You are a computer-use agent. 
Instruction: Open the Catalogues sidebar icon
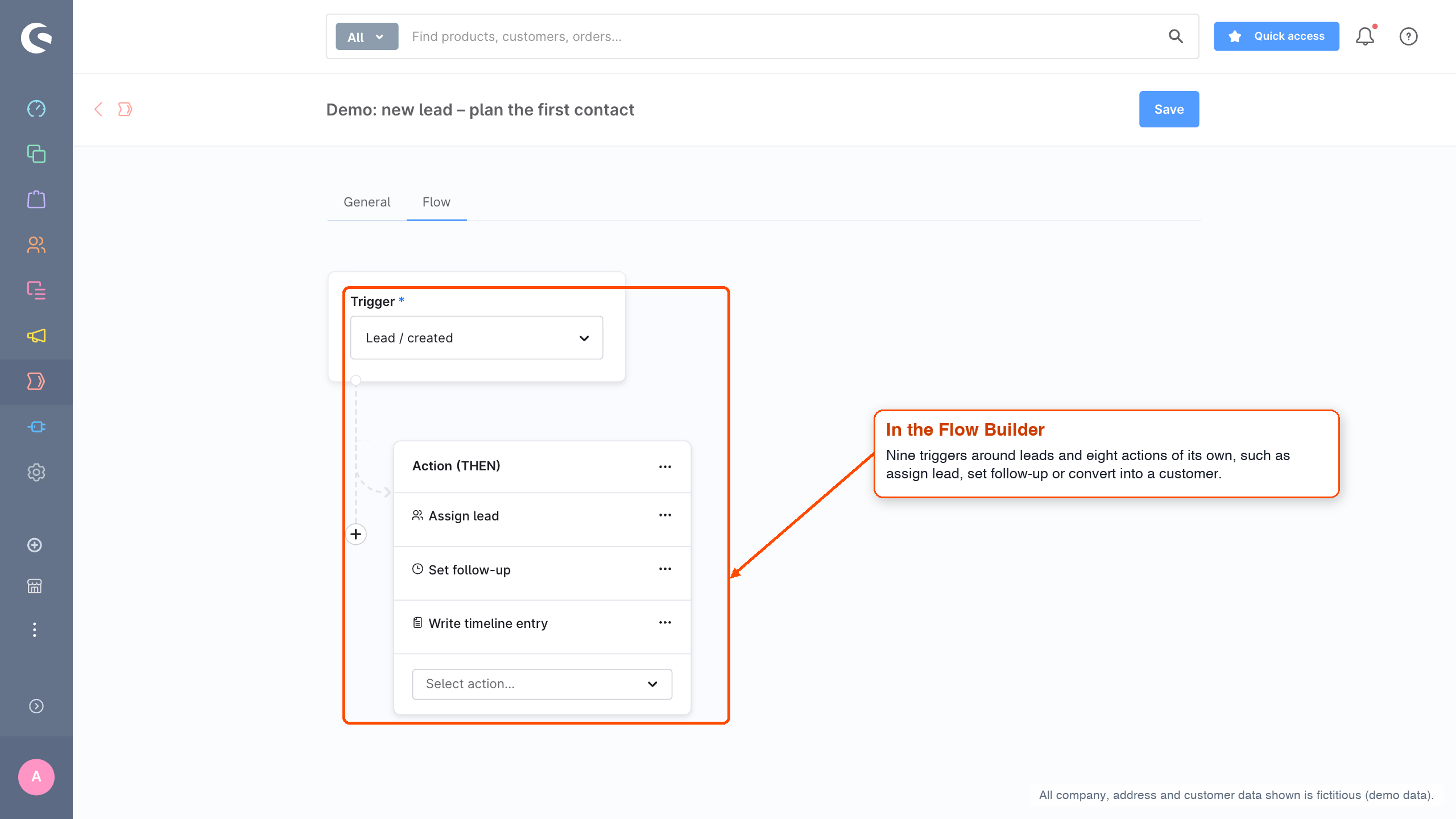(36, 154)
